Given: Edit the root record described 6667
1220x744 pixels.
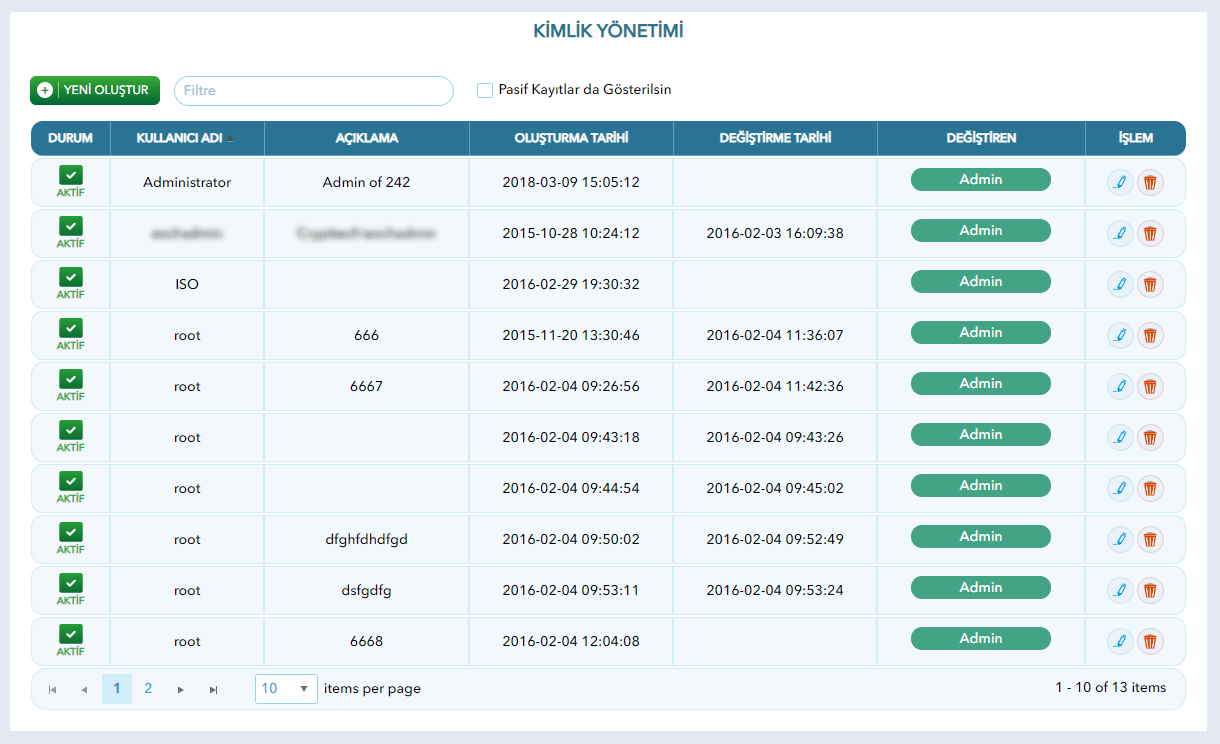Looking at the screenshot, I should click(1120, 386).
